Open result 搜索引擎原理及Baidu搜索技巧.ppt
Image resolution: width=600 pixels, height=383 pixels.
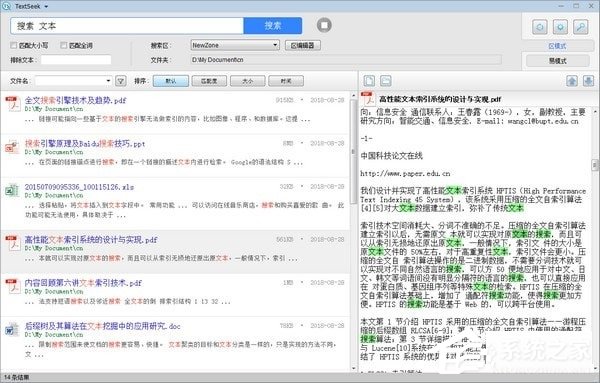85,143
